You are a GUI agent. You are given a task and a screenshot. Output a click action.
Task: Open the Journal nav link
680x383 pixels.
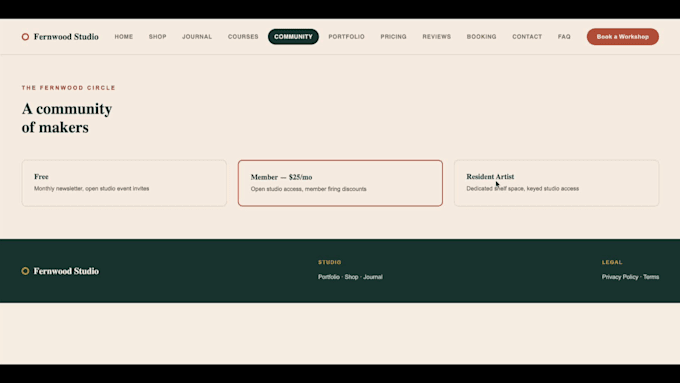[197, 37]
